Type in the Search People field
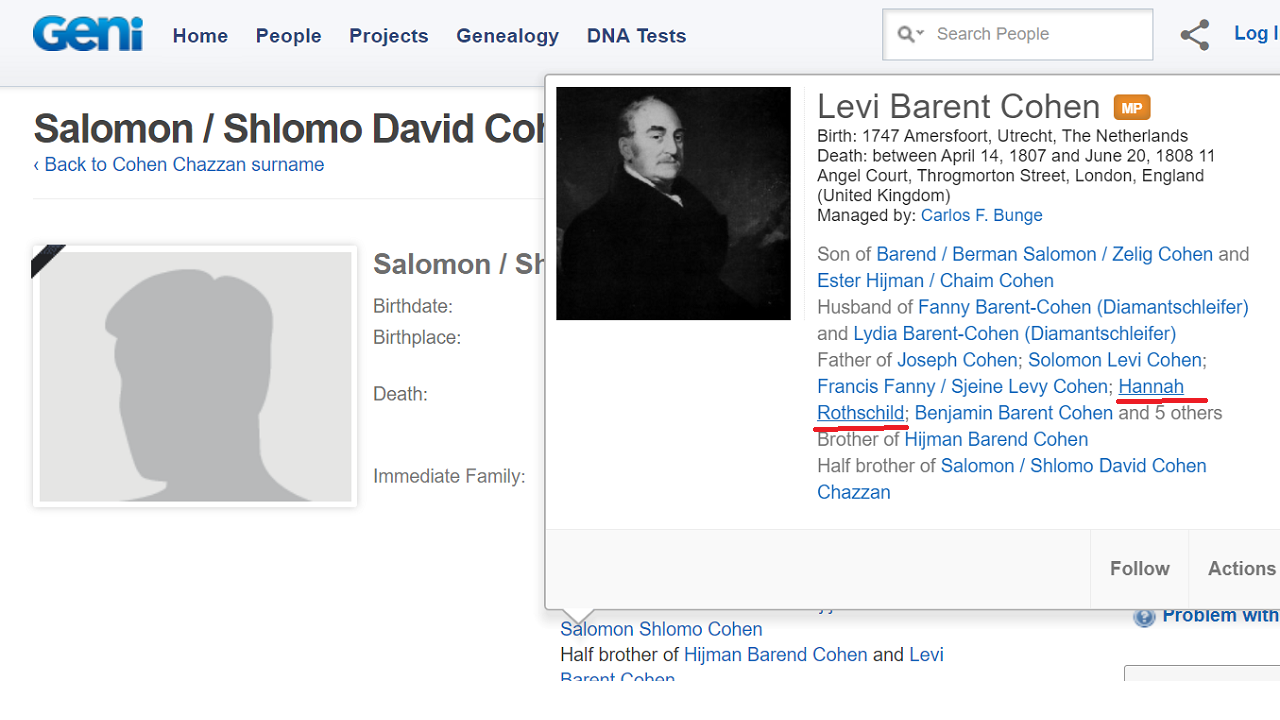Screen dimensions: 1280x720 tap(1040, 35)
